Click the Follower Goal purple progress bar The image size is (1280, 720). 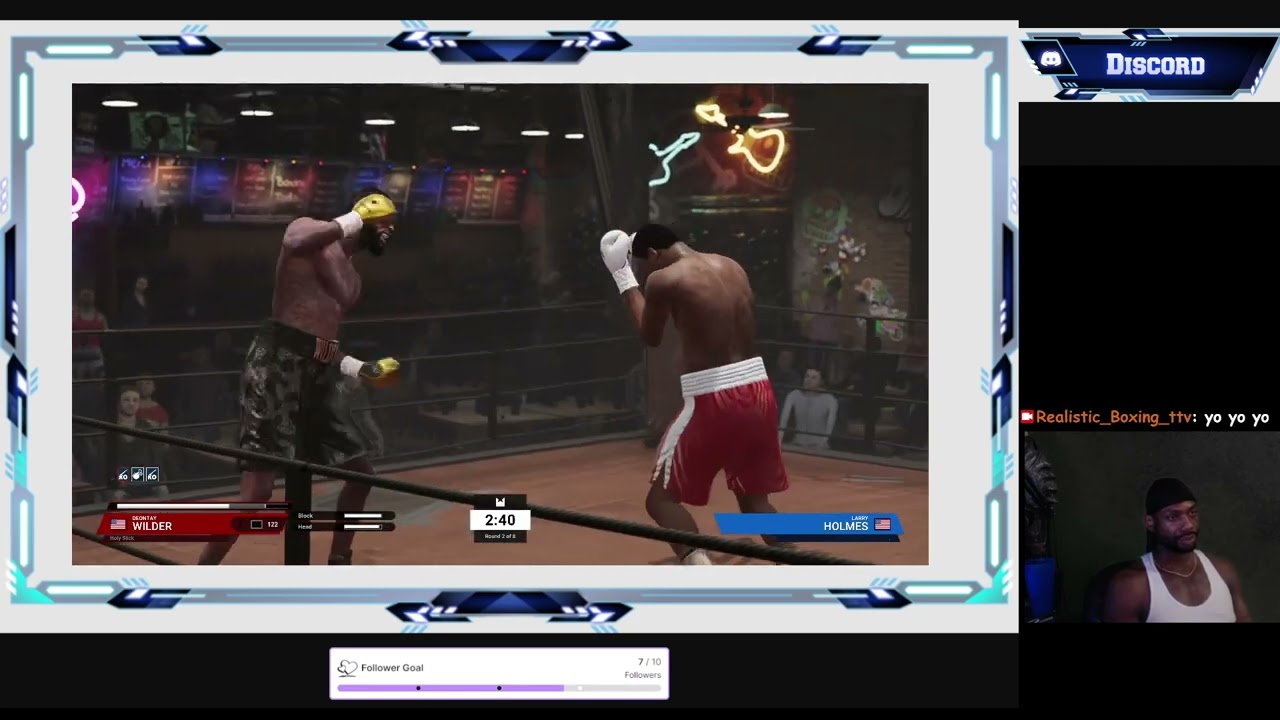point(451,688)
